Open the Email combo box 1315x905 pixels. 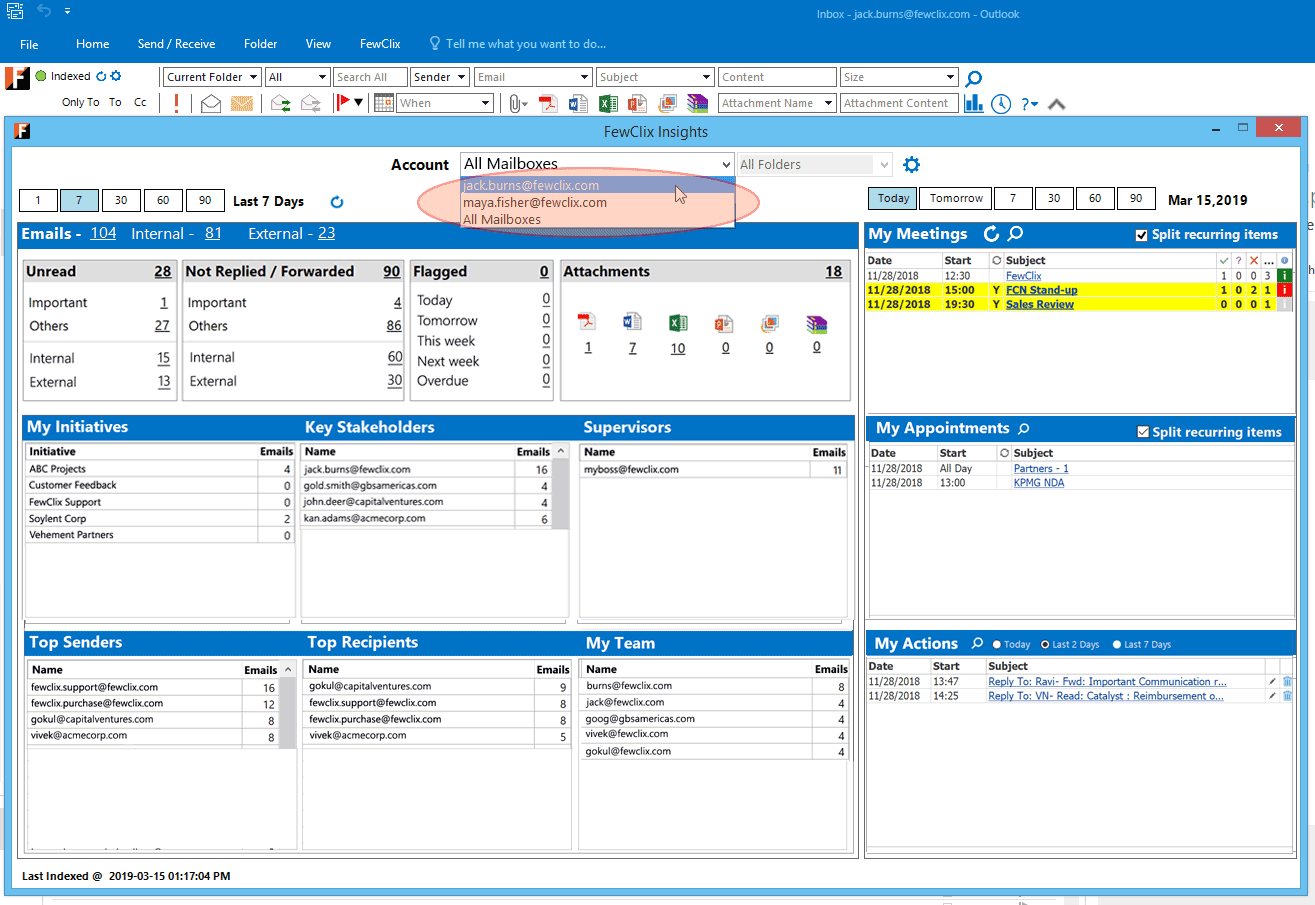(532, 77)
